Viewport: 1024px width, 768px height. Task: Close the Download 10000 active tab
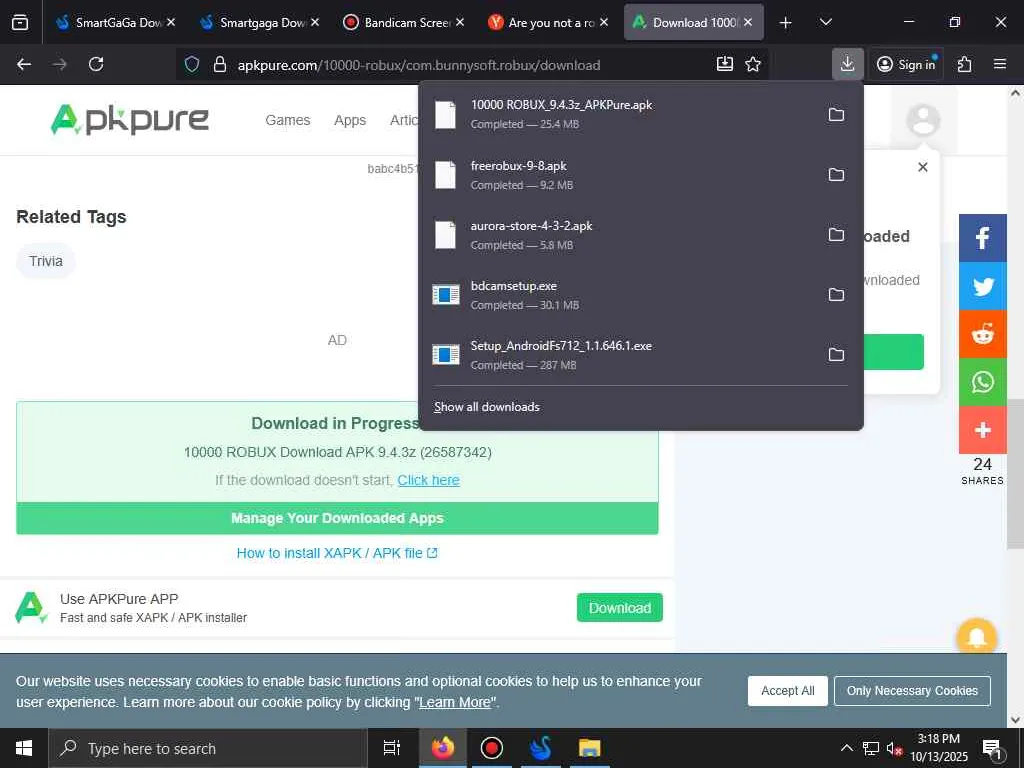coord(748,22)
